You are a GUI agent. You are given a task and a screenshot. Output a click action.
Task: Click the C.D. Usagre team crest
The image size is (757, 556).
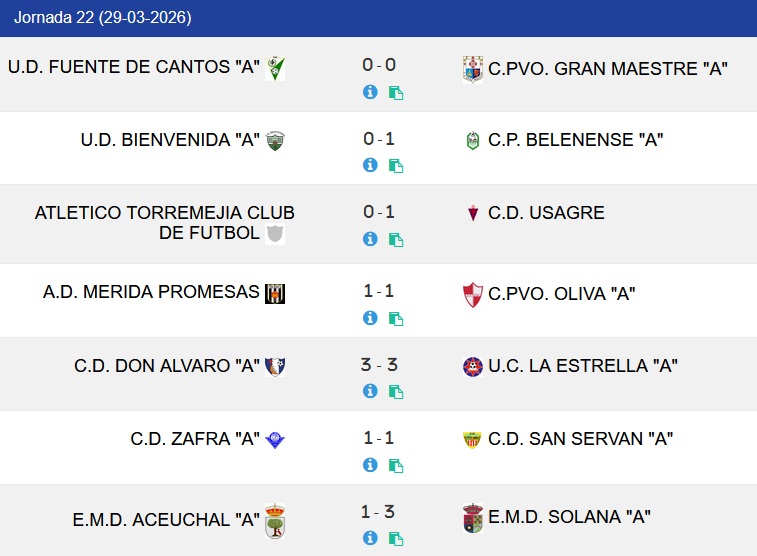pyautogui.click(x=473, y=213)
